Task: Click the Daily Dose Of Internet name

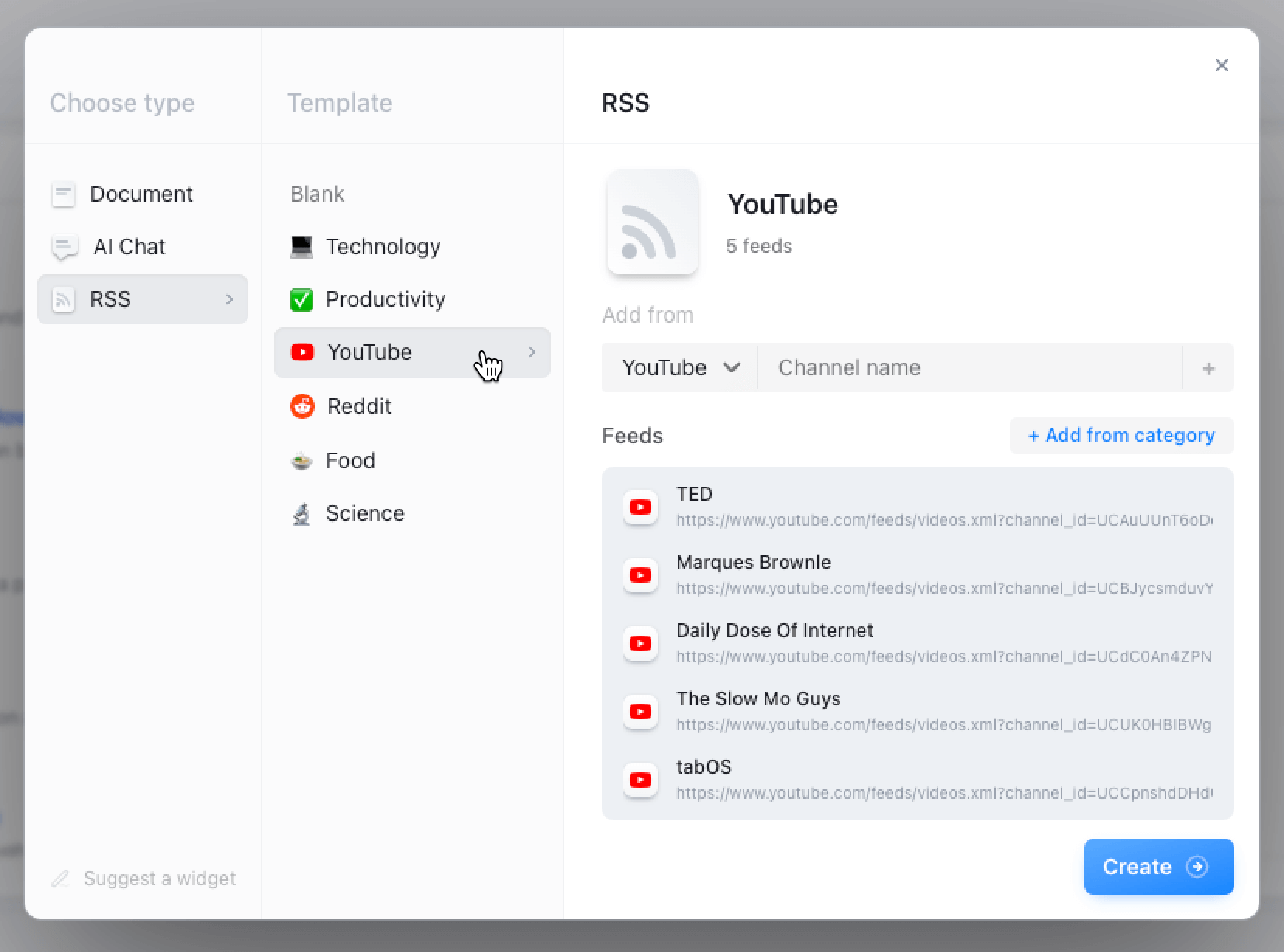Action: [x=775, y=630]
